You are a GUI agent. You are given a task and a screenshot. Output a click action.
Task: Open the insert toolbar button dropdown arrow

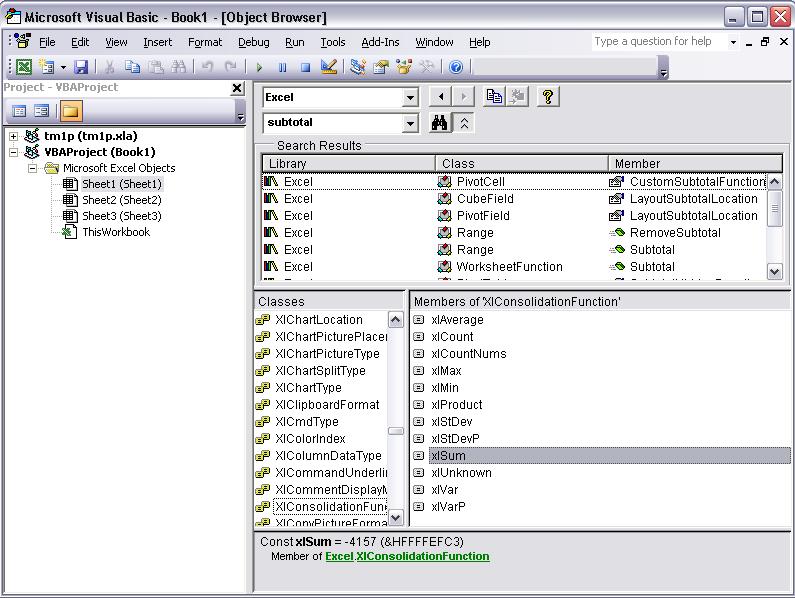pos(63,66)
